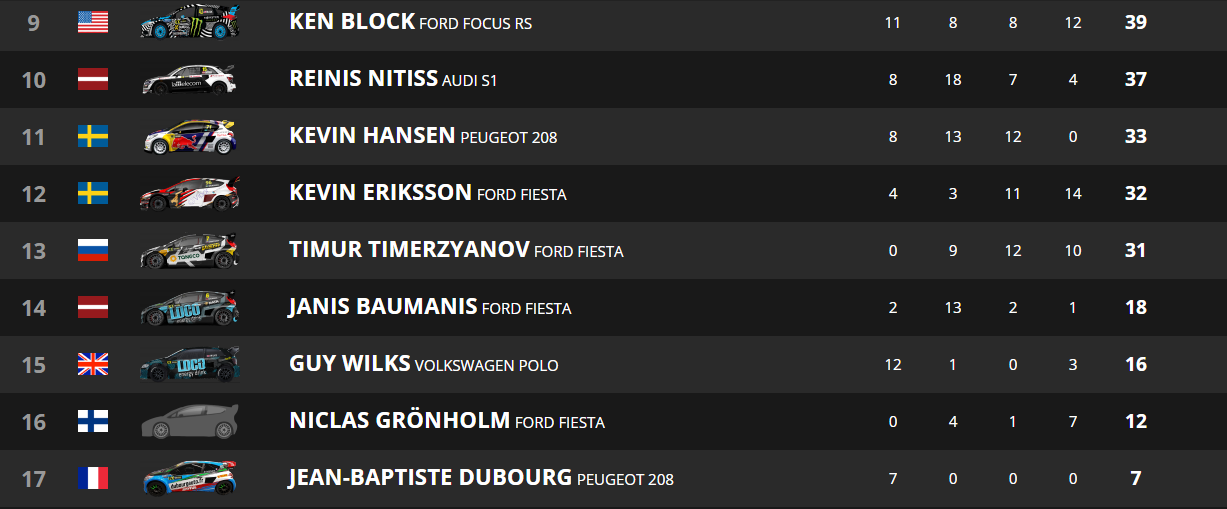
Task: Click Janis Baumanis's LOCO Ford Fiesta image
Action: tap(190, 307)
